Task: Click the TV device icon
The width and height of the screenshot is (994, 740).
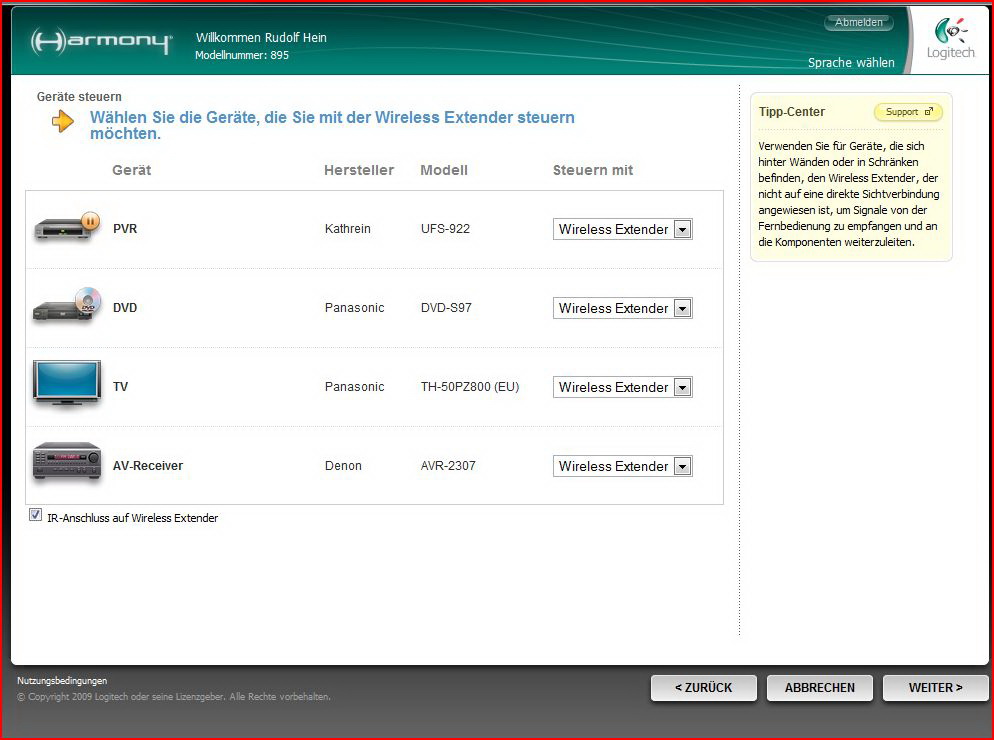Action: click(x=66, y=385)
